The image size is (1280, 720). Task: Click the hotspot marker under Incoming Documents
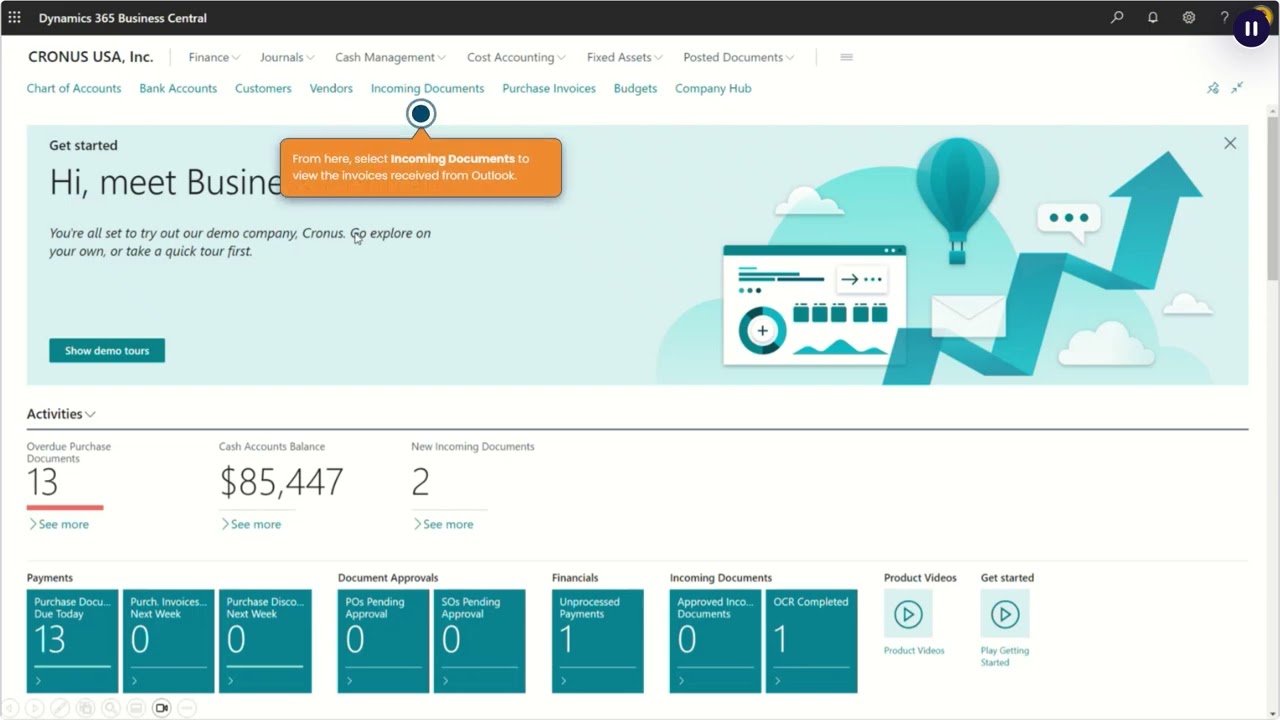point(421,114)
